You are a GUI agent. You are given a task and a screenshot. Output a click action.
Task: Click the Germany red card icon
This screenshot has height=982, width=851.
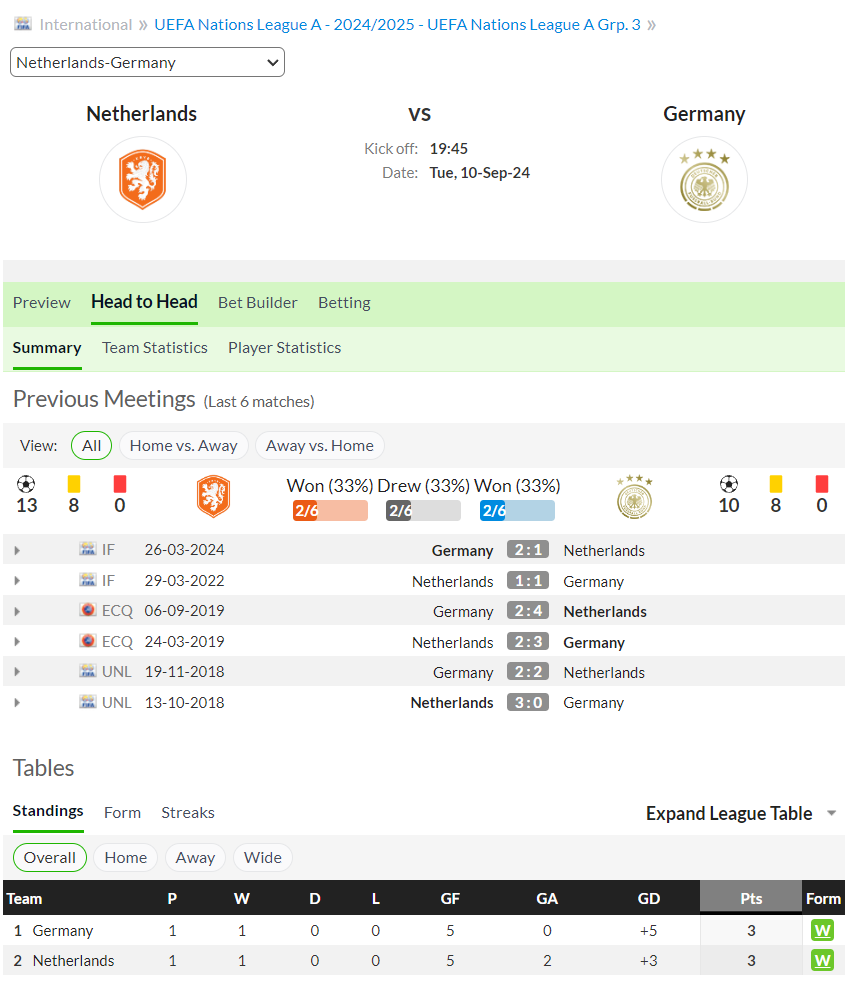click(x=822, y=484)
